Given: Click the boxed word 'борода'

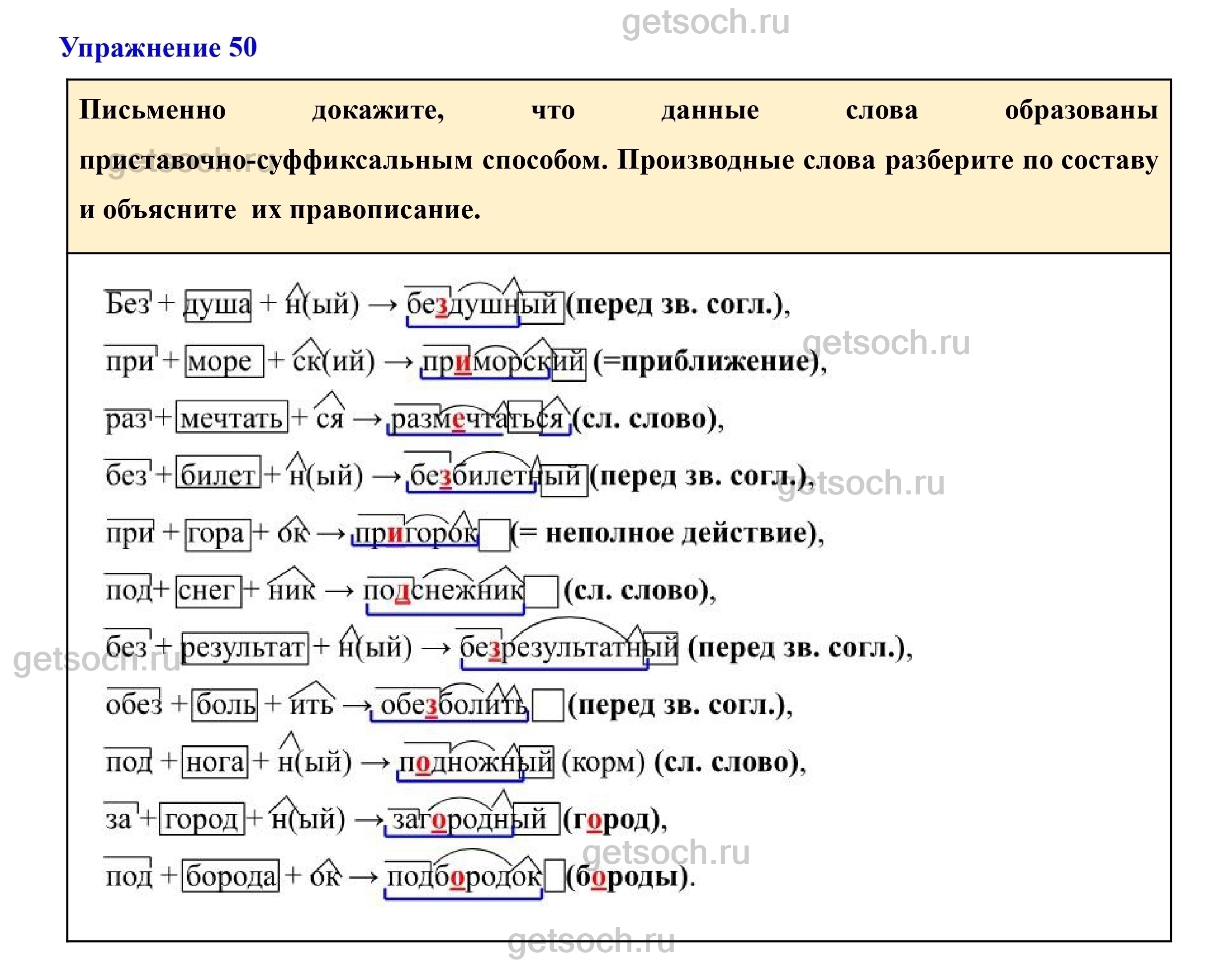Looking at the screenshot, I should pyautogui.click(x=231, y=877).
